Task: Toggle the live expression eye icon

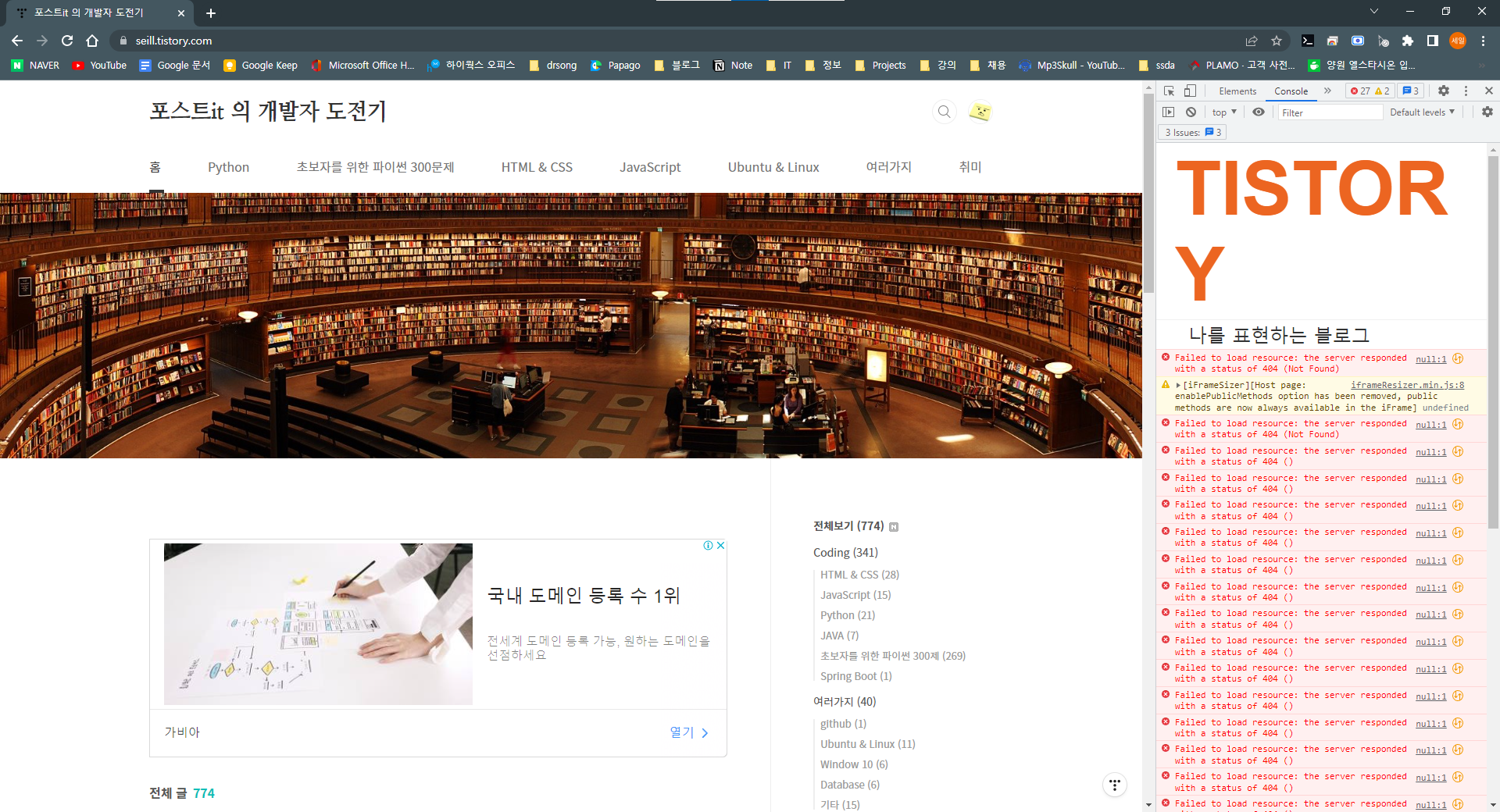Action: (x=1259, y=112)
